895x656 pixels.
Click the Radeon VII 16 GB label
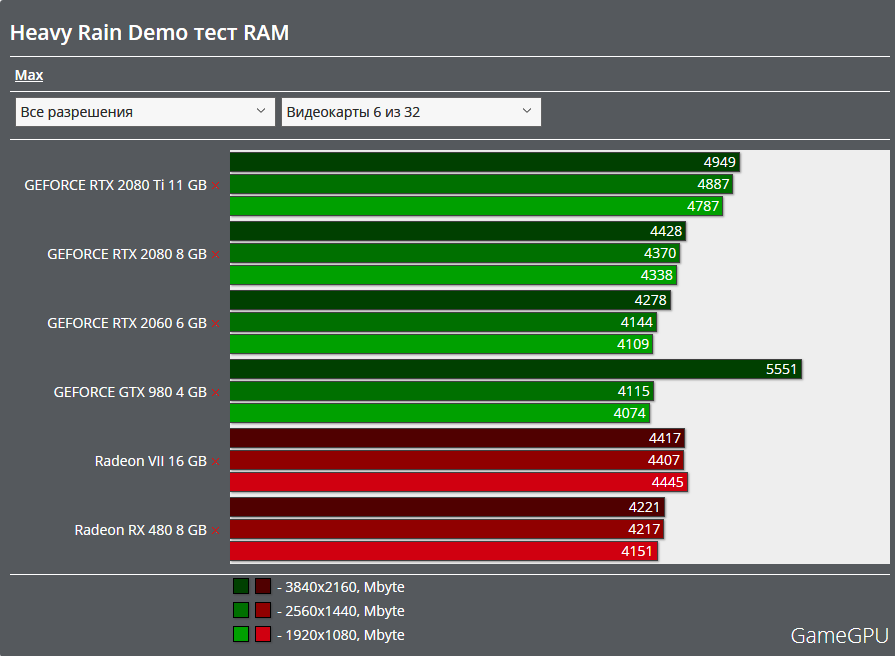[151, 461]
